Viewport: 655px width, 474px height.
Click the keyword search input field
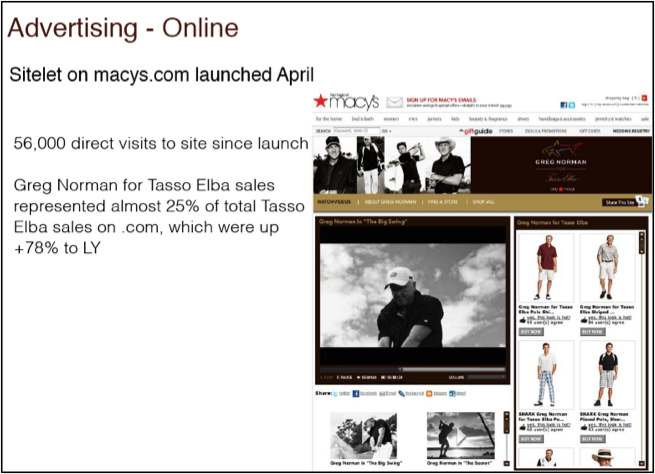pos(356,131)
